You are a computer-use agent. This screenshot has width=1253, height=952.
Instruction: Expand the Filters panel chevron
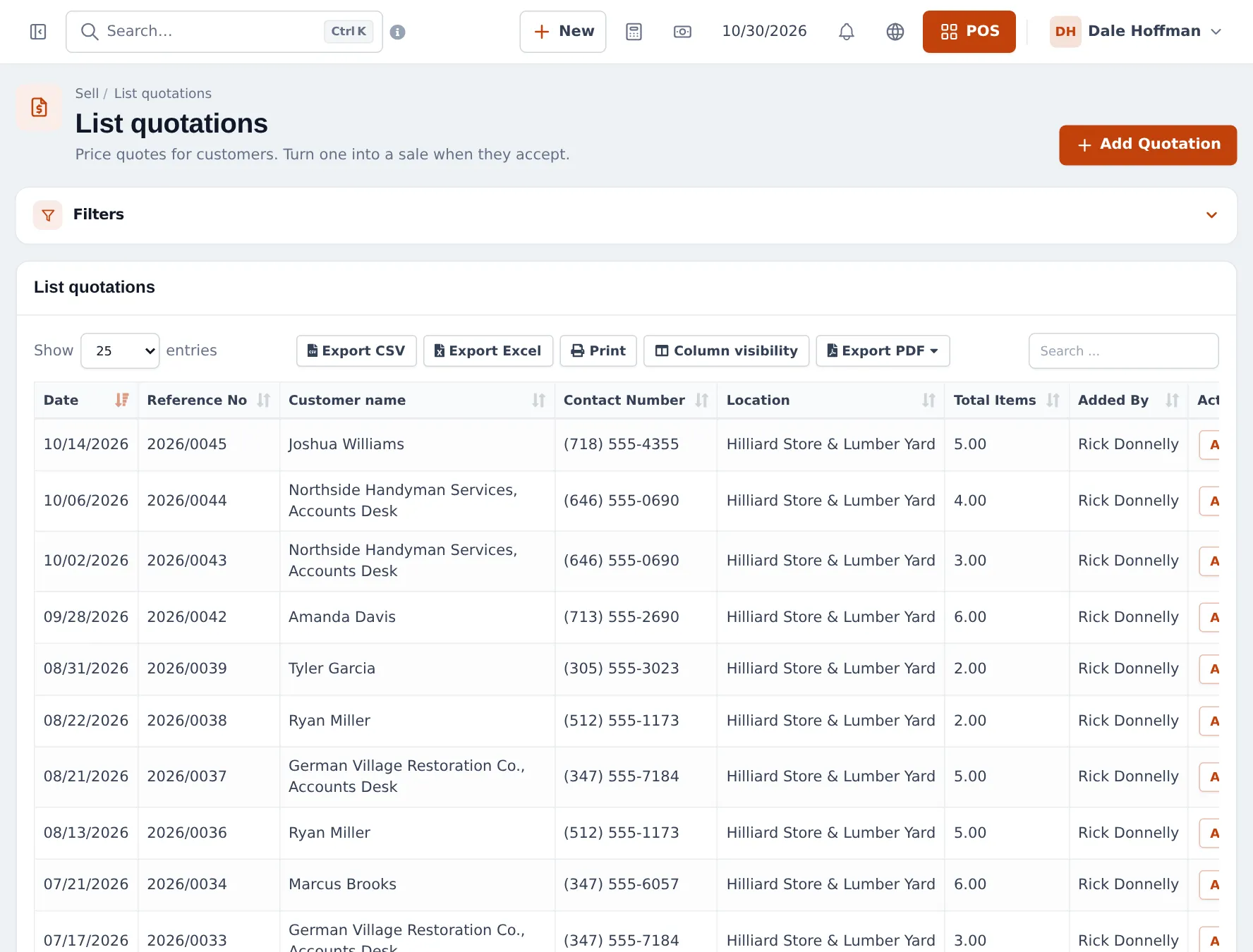click(x=1211, y=215)
